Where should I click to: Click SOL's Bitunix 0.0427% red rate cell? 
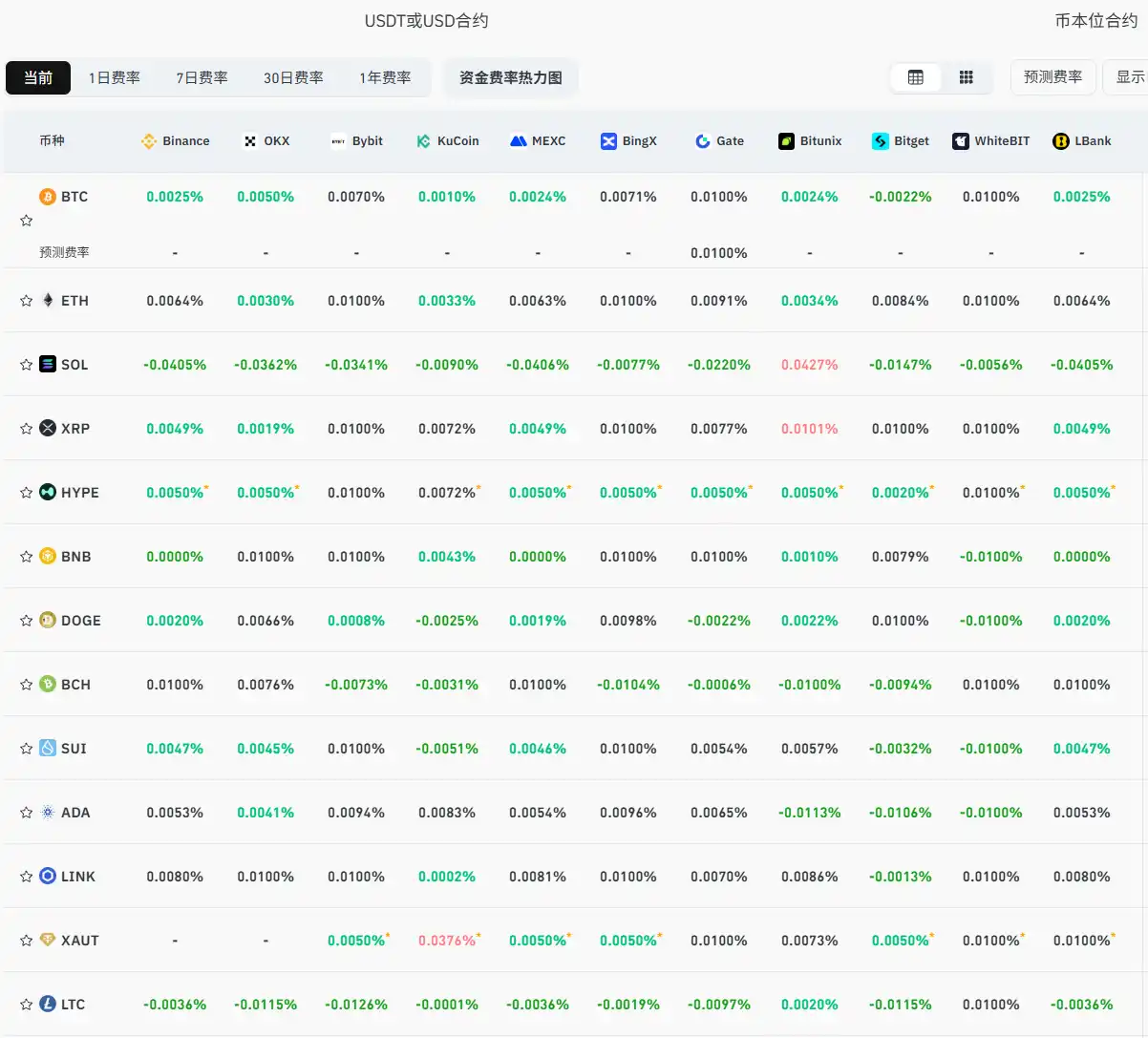click(x=809, y=365)
